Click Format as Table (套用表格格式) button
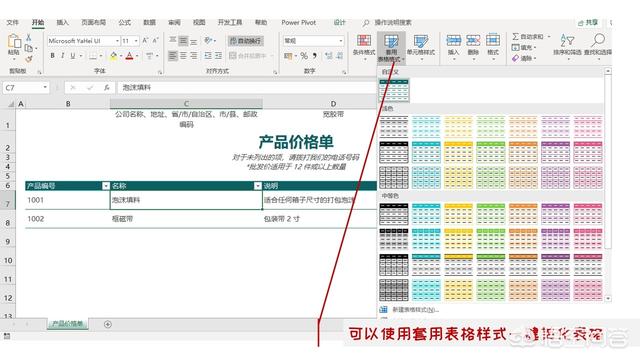The width and height of the screenshot is (640, 360). [391, 48]
